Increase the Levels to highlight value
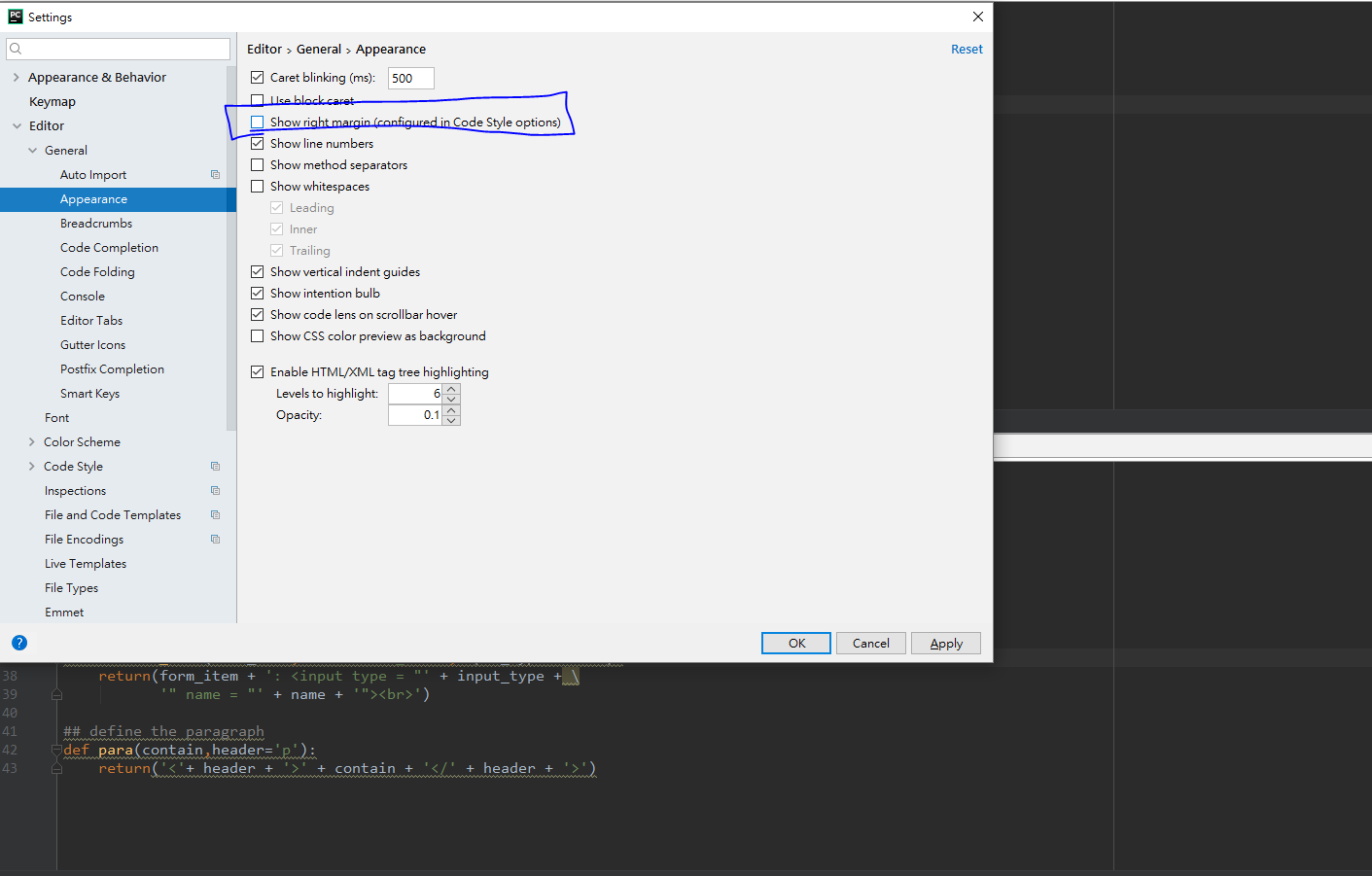 click(452, 388)
